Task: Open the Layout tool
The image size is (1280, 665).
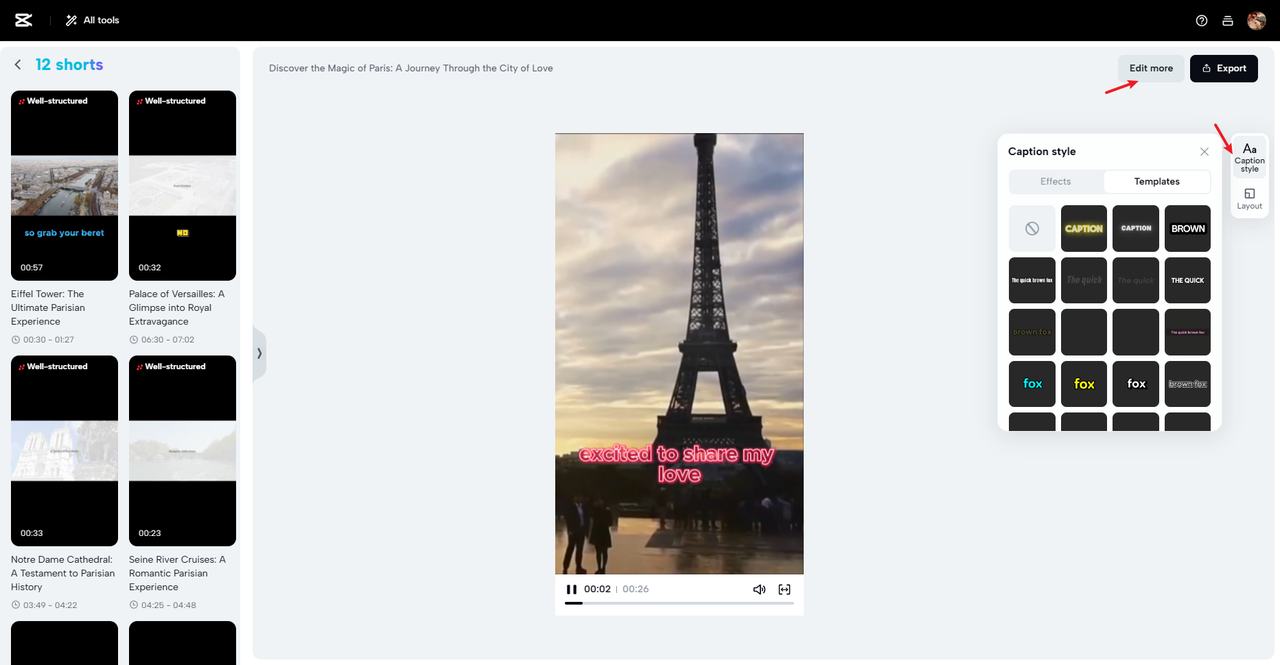Action: click(1249, 198)
